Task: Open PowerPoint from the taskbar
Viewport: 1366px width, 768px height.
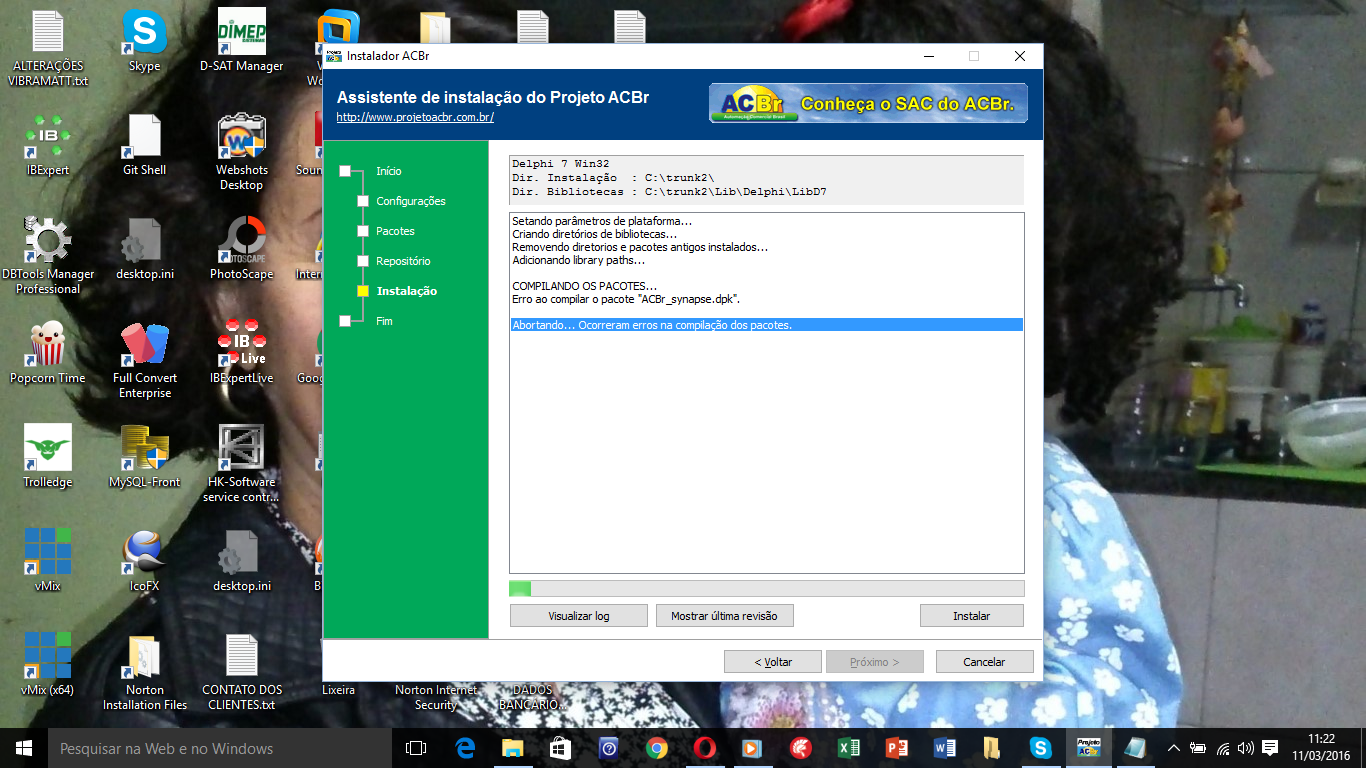Action: point(897,748)
